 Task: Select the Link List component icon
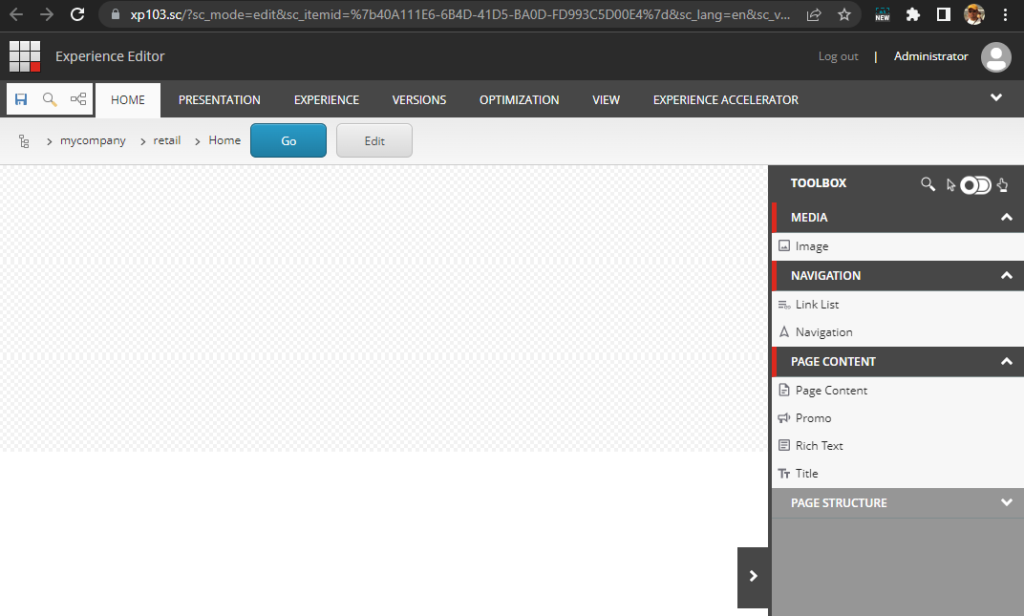(784, 304)
